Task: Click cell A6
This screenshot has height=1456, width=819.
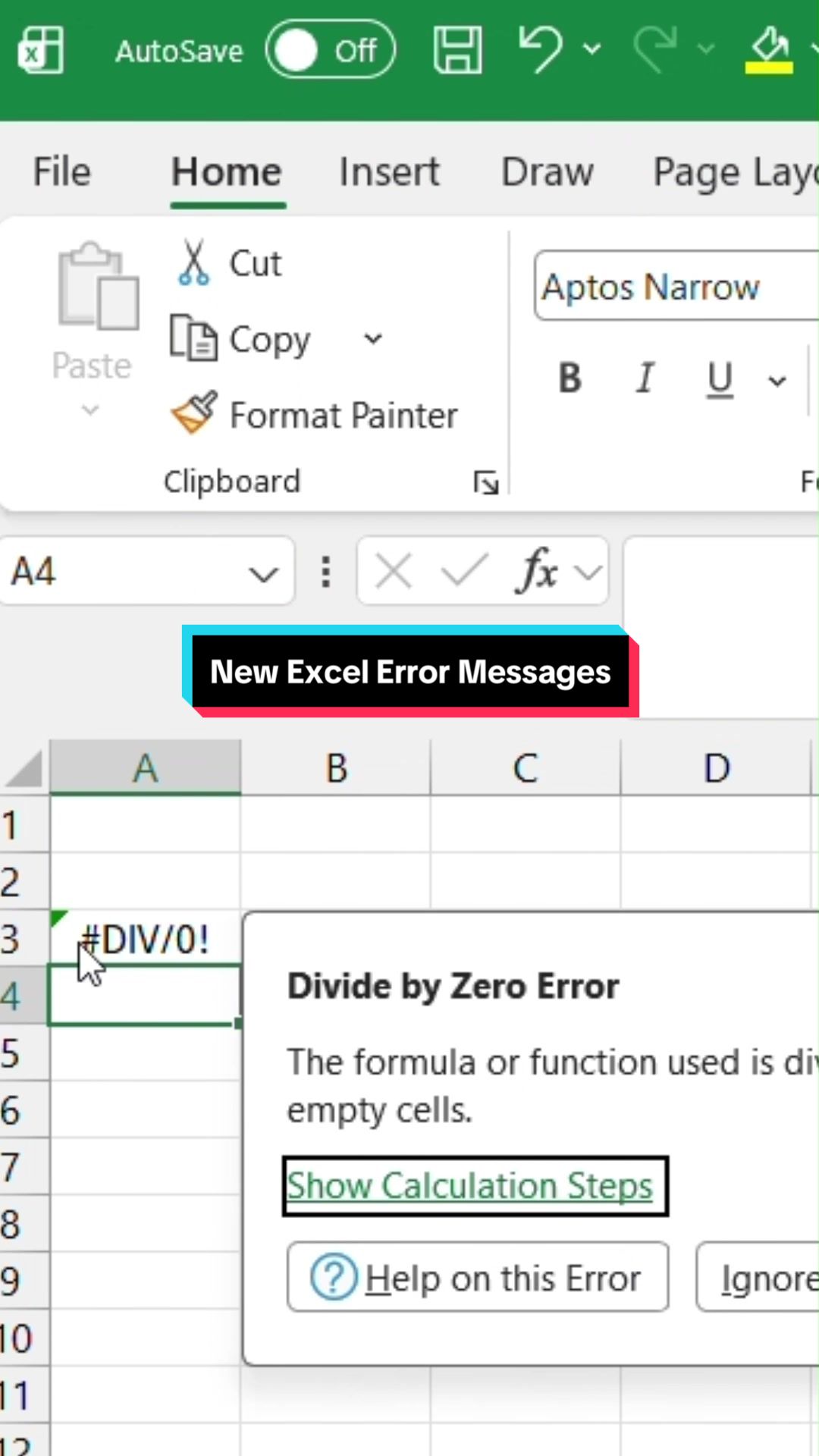Action: tap(146, 1110)
